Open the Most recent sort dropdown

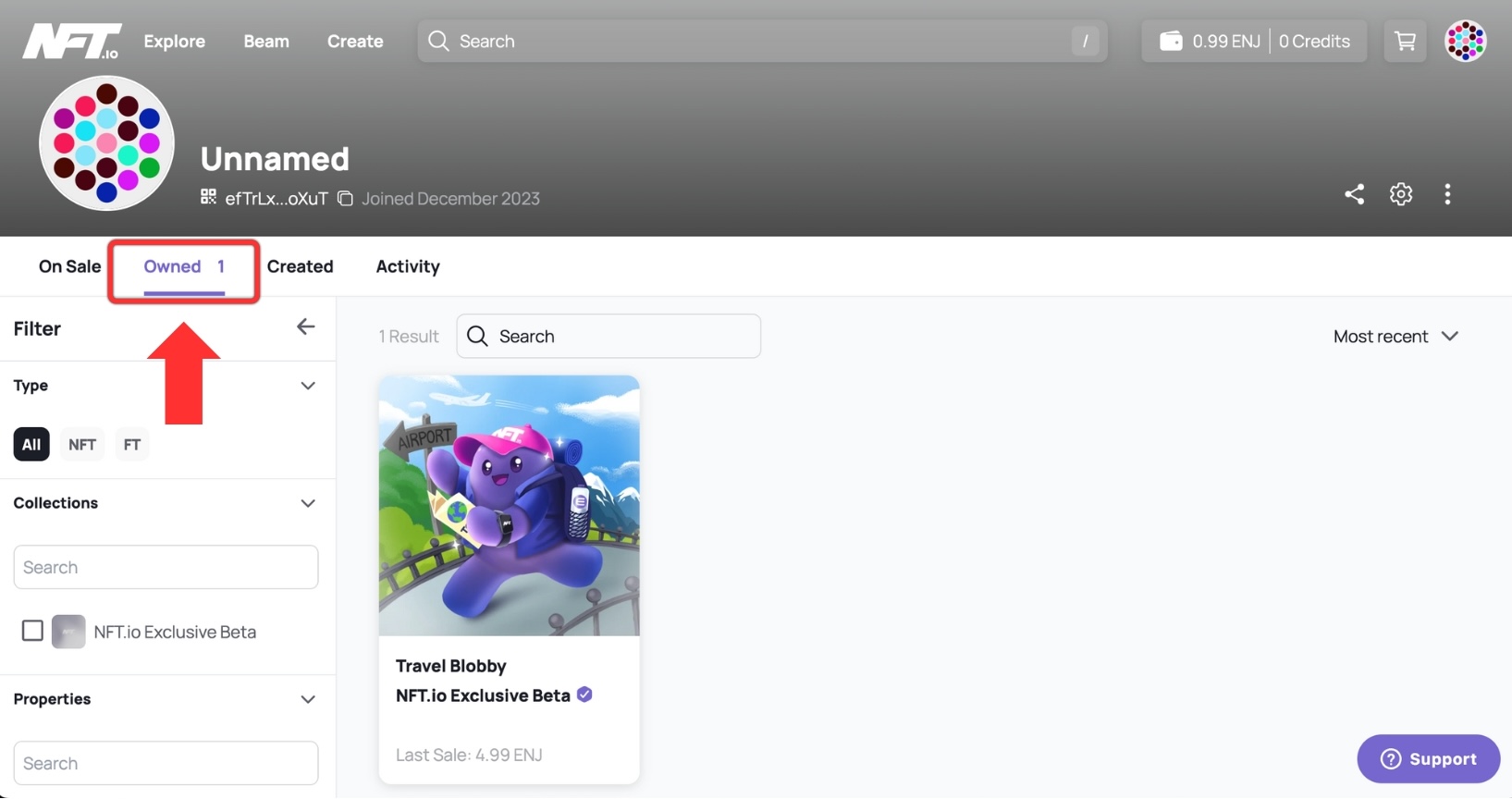coord(1395,337)
